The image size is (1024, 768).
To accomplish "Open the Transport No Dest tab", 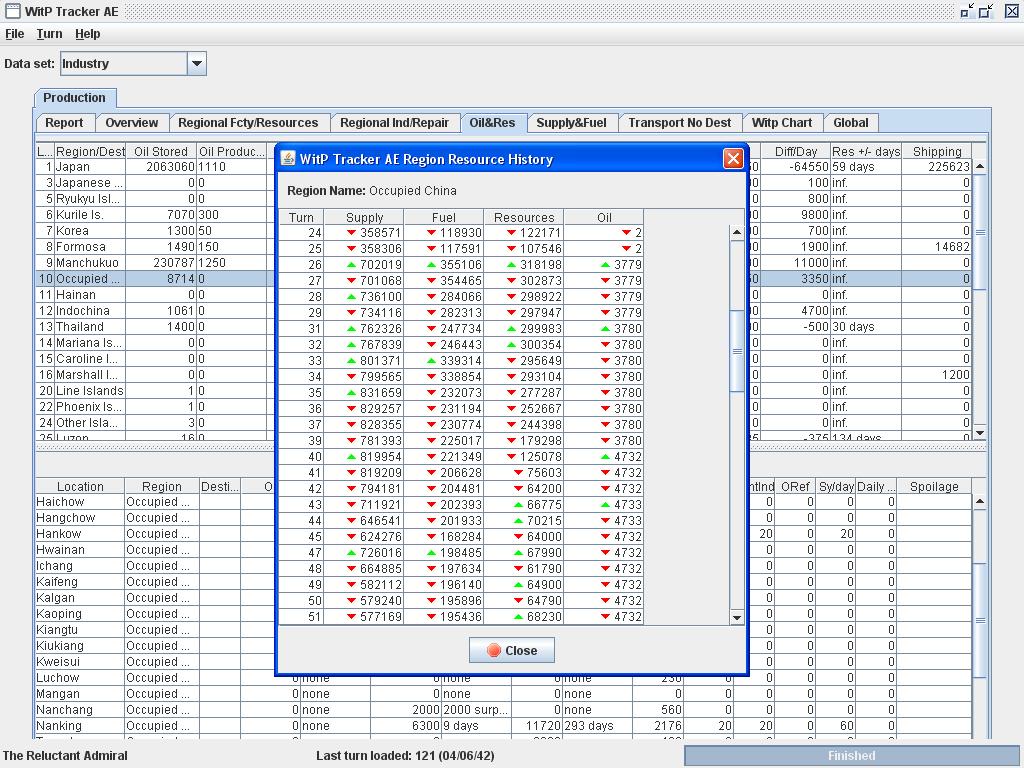I will (680, 123).
